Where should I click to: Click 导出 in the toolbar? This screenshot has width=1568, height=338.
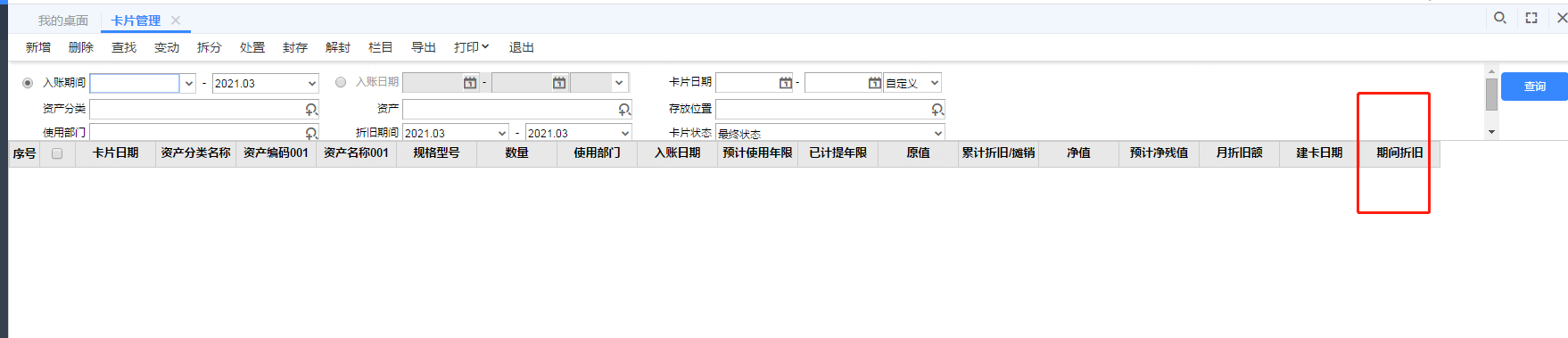point(424,47)
